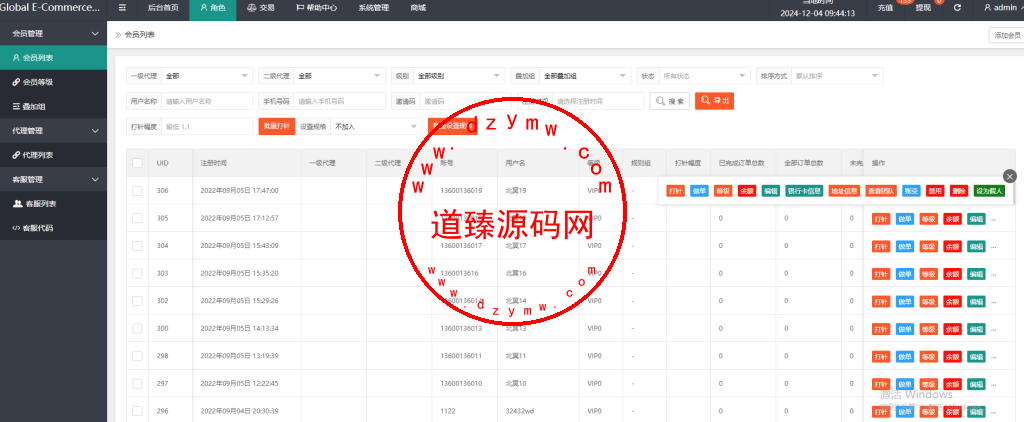Open the 设置规格 dropdown showing 不加入
The height and width of the screenshot is (422, 1024).
[x=377, y=127]
